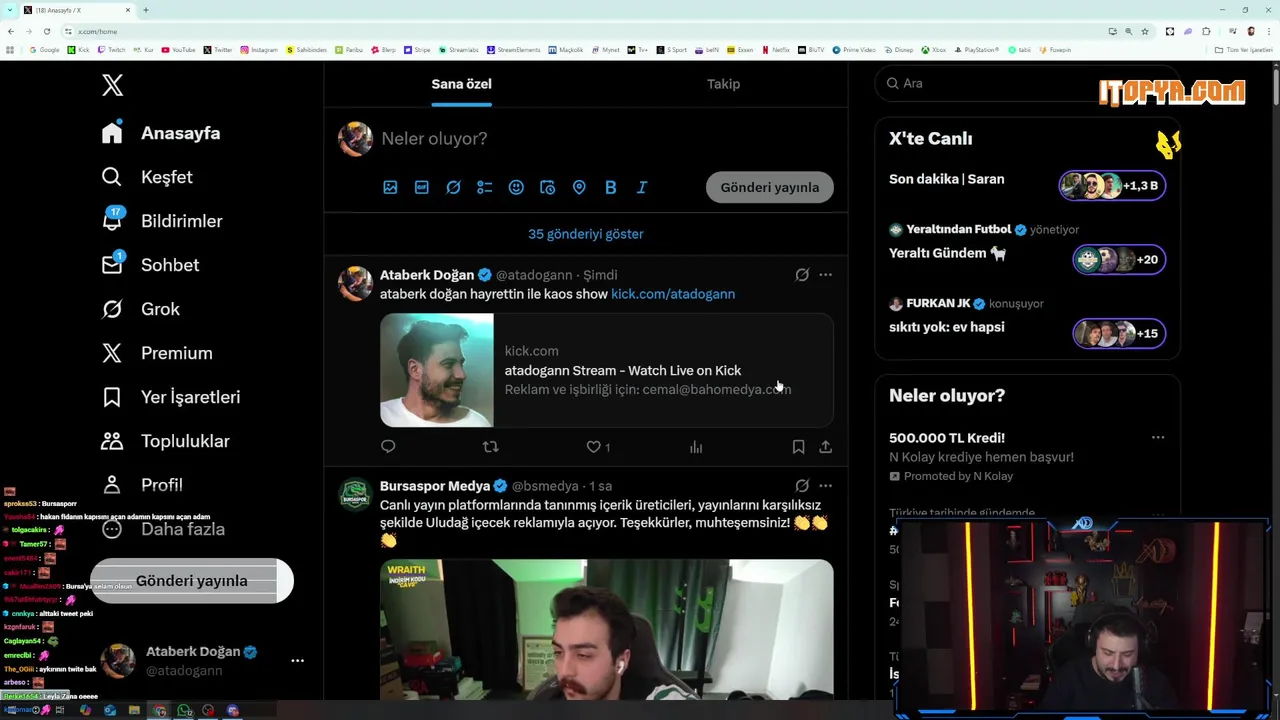Viewport: 1280px width, 720px height.
Task: Open Chrome three-dot menu
Action: (1269, 31)
